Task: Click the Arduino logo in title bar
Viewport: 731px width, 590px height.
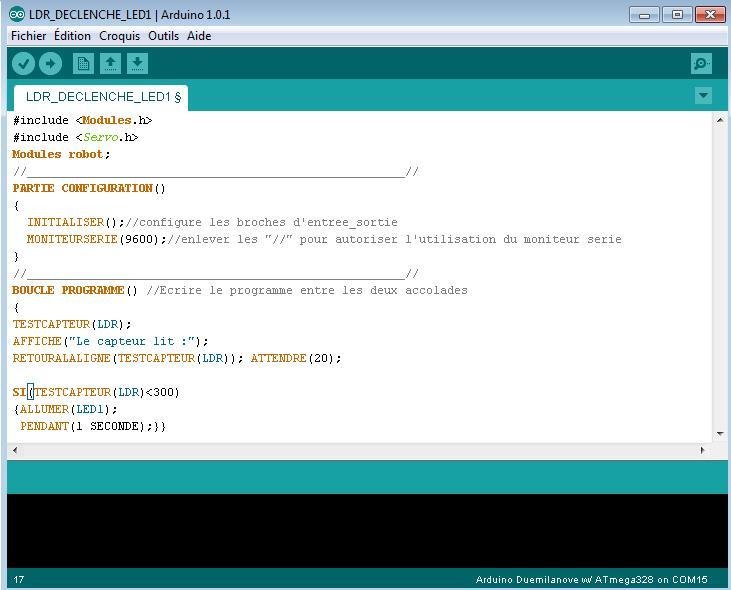Action: click(x=17, y=14)
